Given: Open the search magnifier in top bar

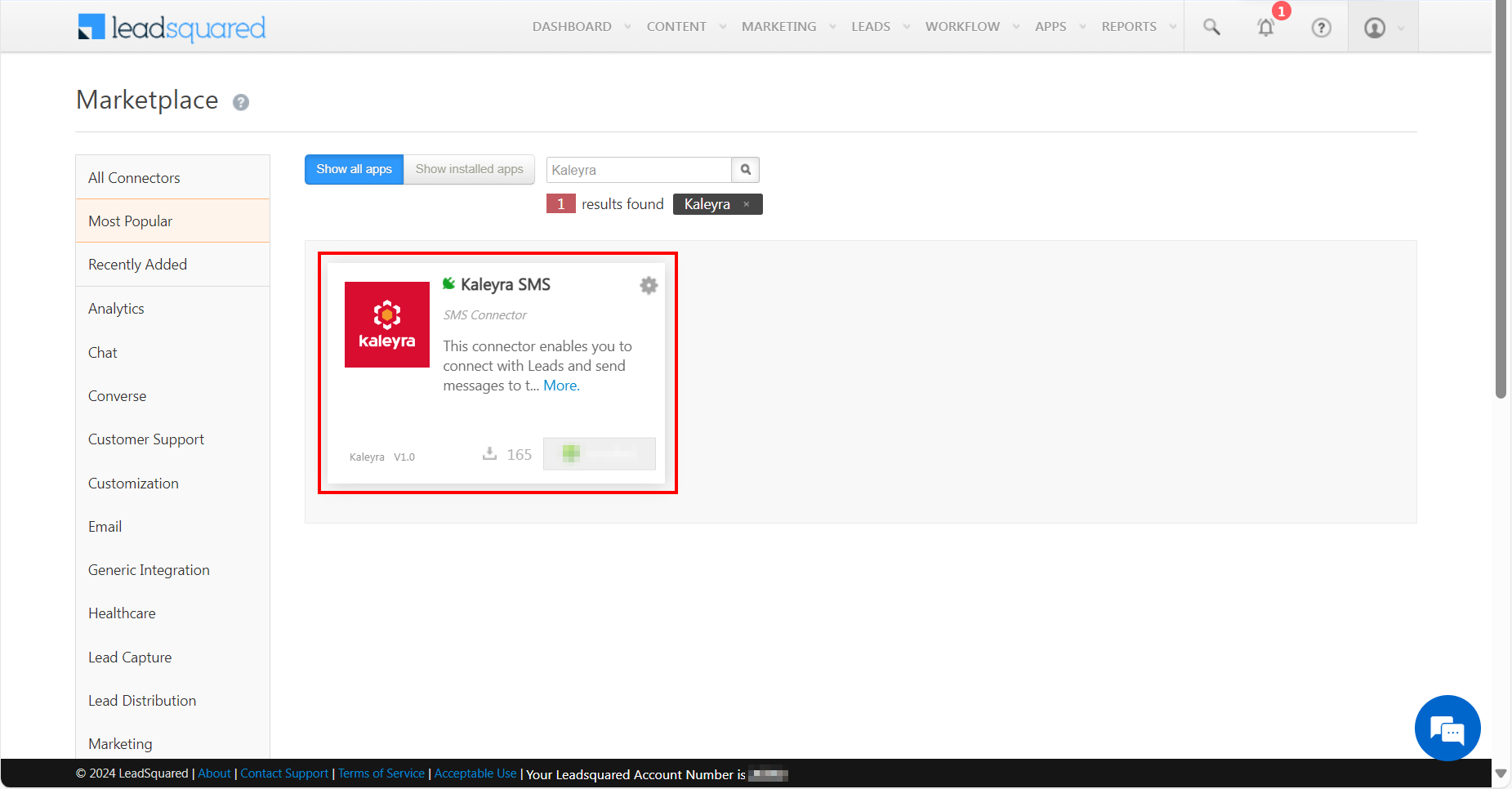Looking at the screenshot, I should [x=1211, y=27].
